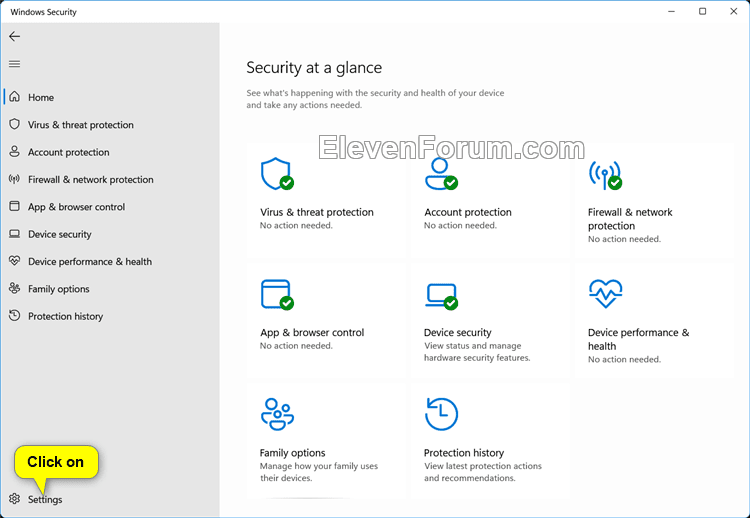Click 'View status and manage hardware security features.'
This screenshot has width=750, height=518.
click(x=477, y=352)
